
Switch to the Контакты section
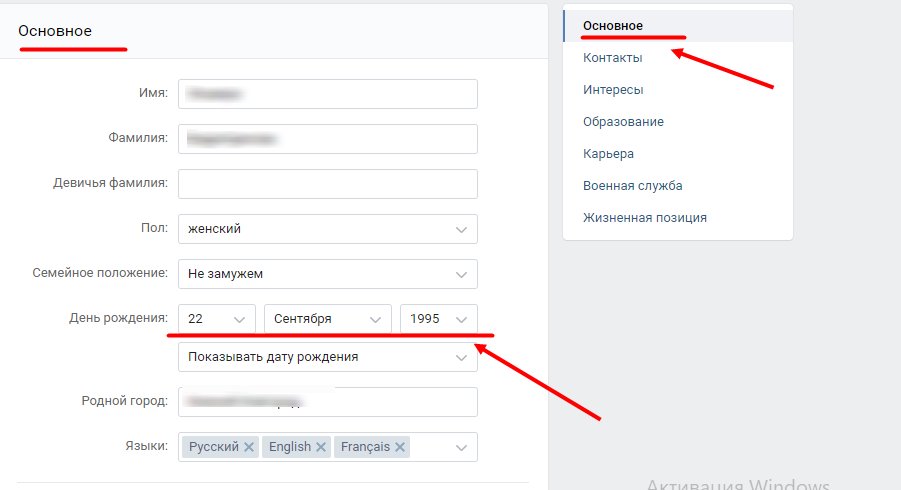pos(613,58)
